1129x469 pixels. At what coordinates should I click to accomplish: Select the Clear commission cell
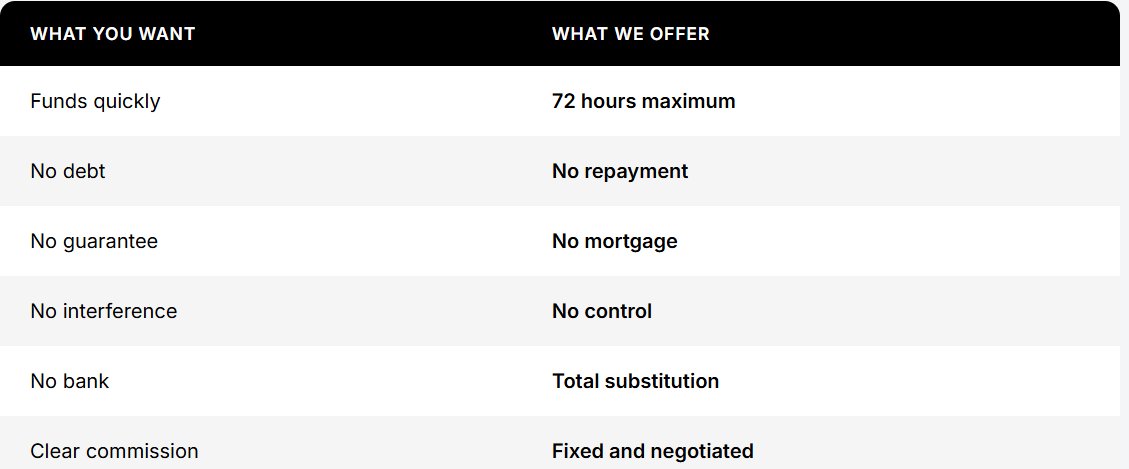pyautogui.click(x=114, y=451)
